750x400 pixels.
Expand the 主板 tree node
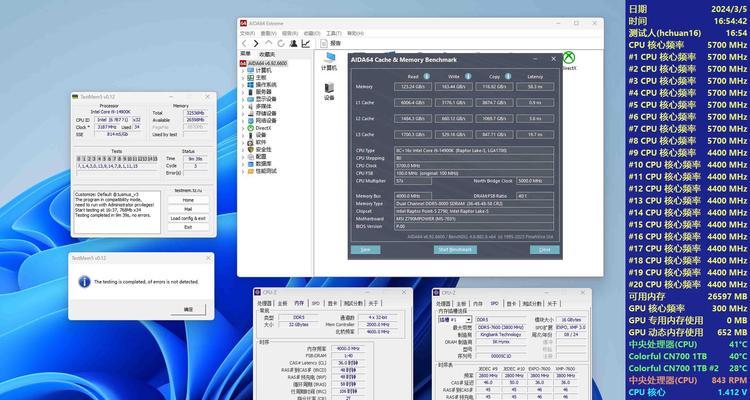tap(243, 78)
